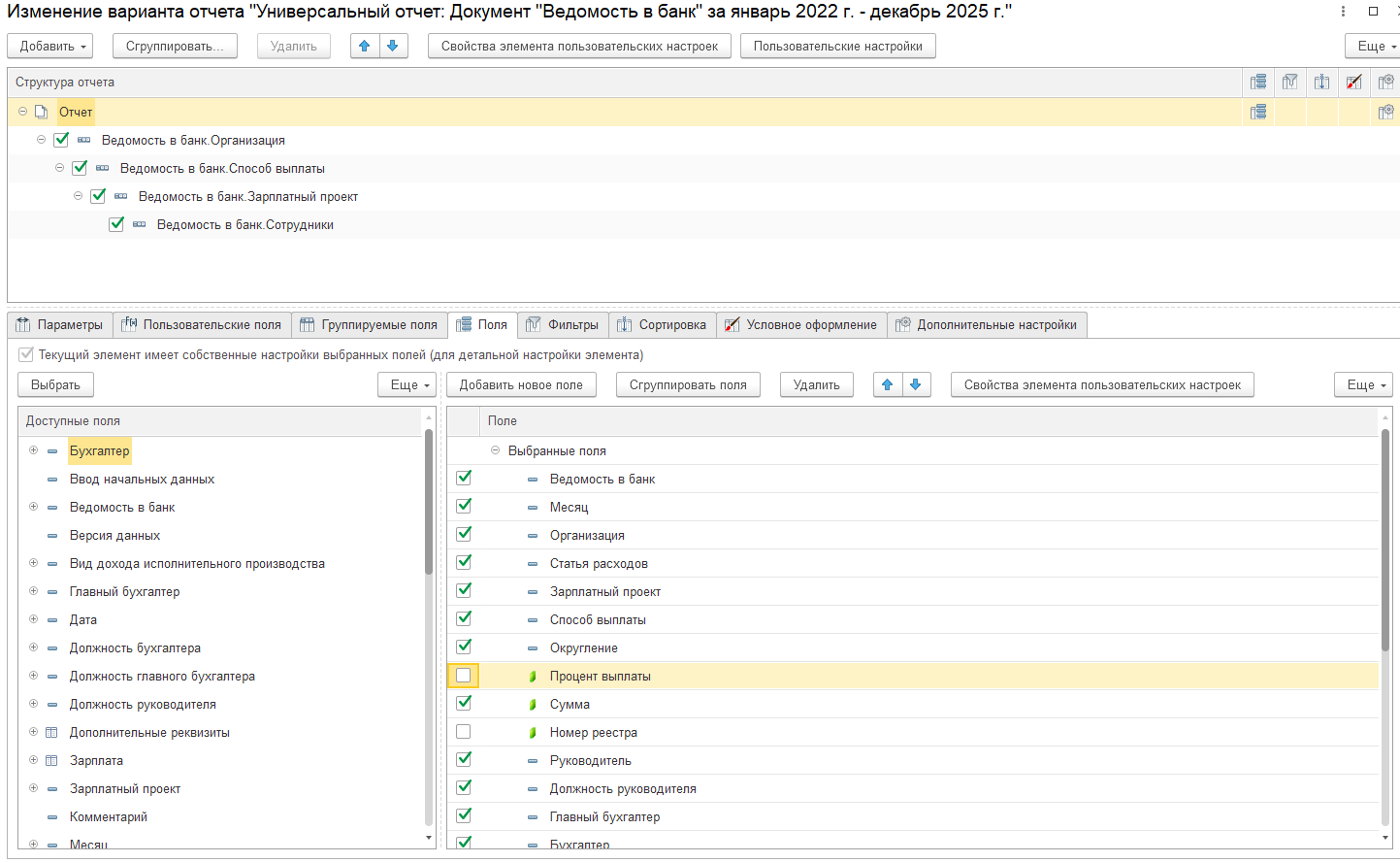
Task: Open the three-dot window menu in title bar
Action: pos(1343,12)
